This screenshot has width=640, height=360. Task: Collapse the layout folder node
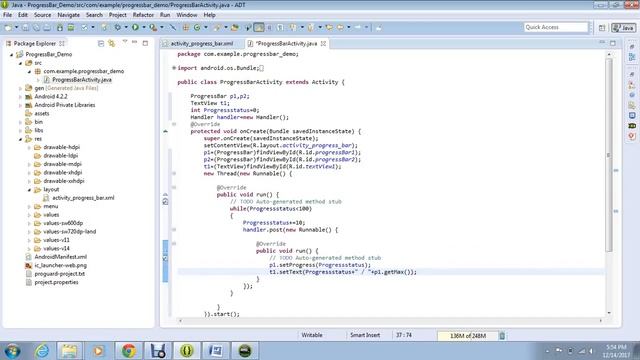pyautogui.click(x=29, y=189)
